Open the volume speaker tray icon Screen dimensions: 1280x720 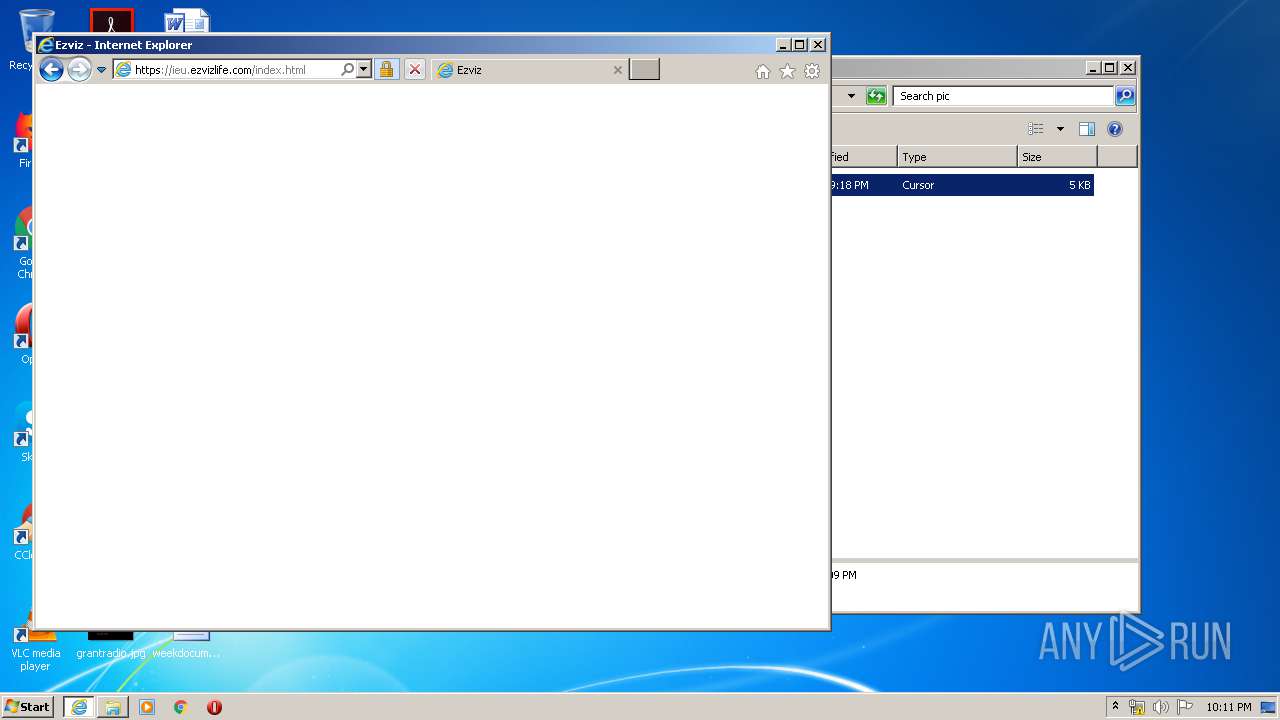coord(1161,707)
